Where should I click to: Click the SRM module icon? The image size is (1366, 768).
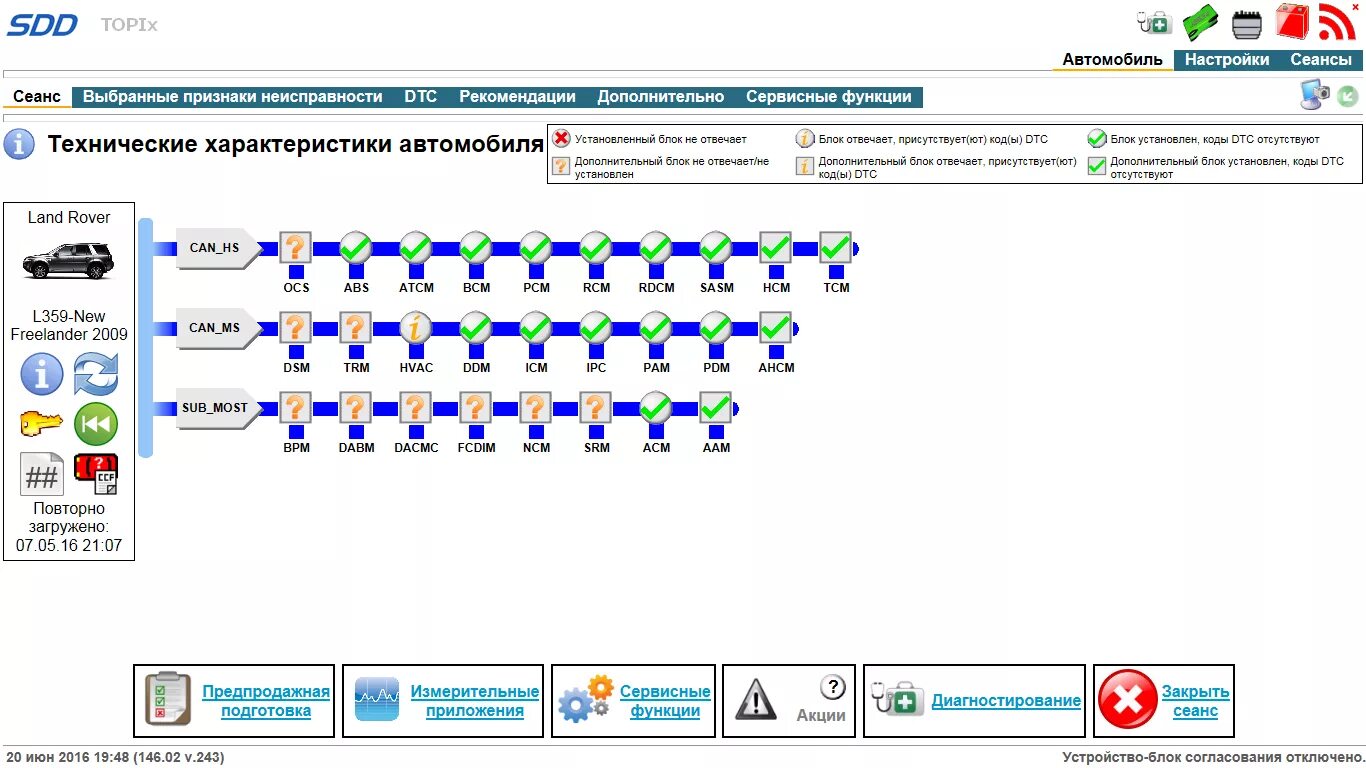pos(596,407)
